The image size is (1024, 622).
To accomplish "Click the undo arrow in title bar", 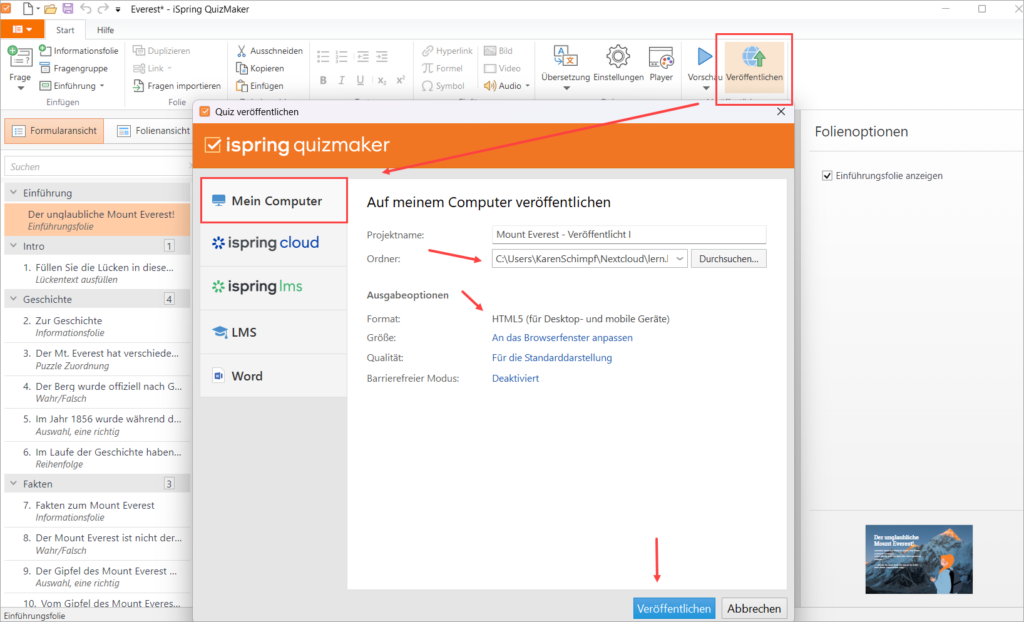I will (x=86, y=9).
